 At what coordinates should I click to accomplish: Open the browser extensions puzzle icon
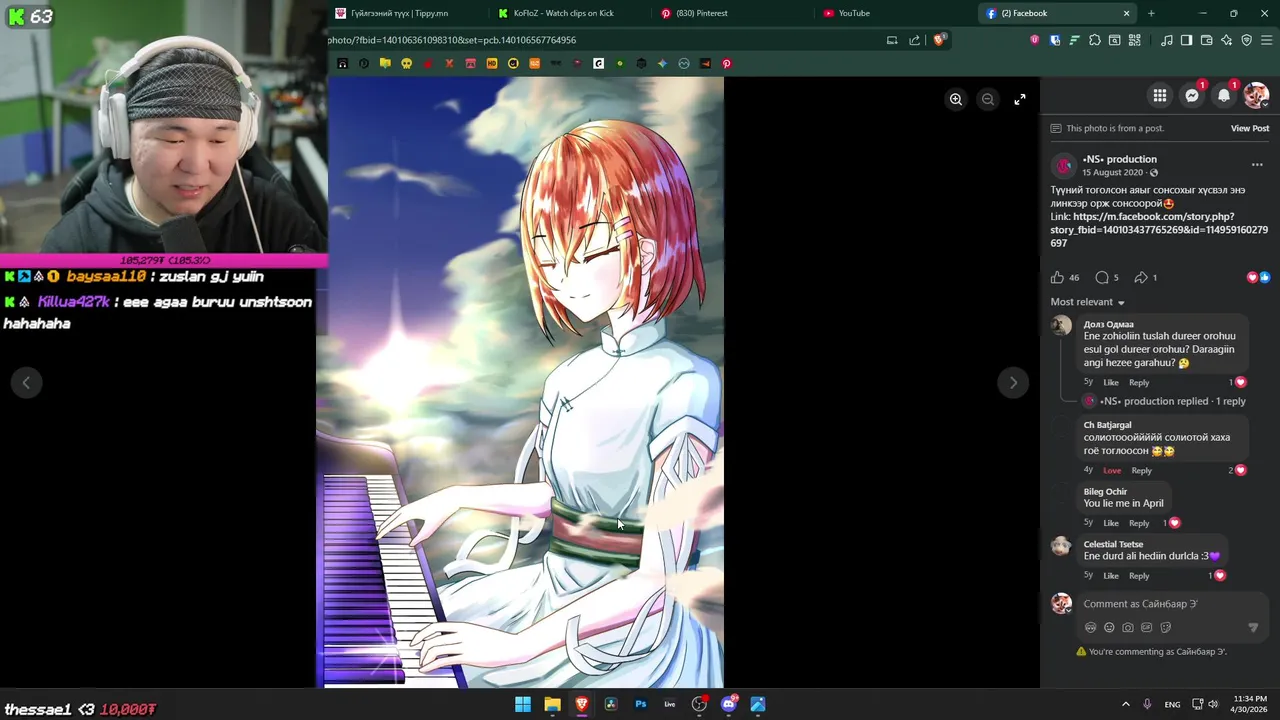tap(1094, 40)
